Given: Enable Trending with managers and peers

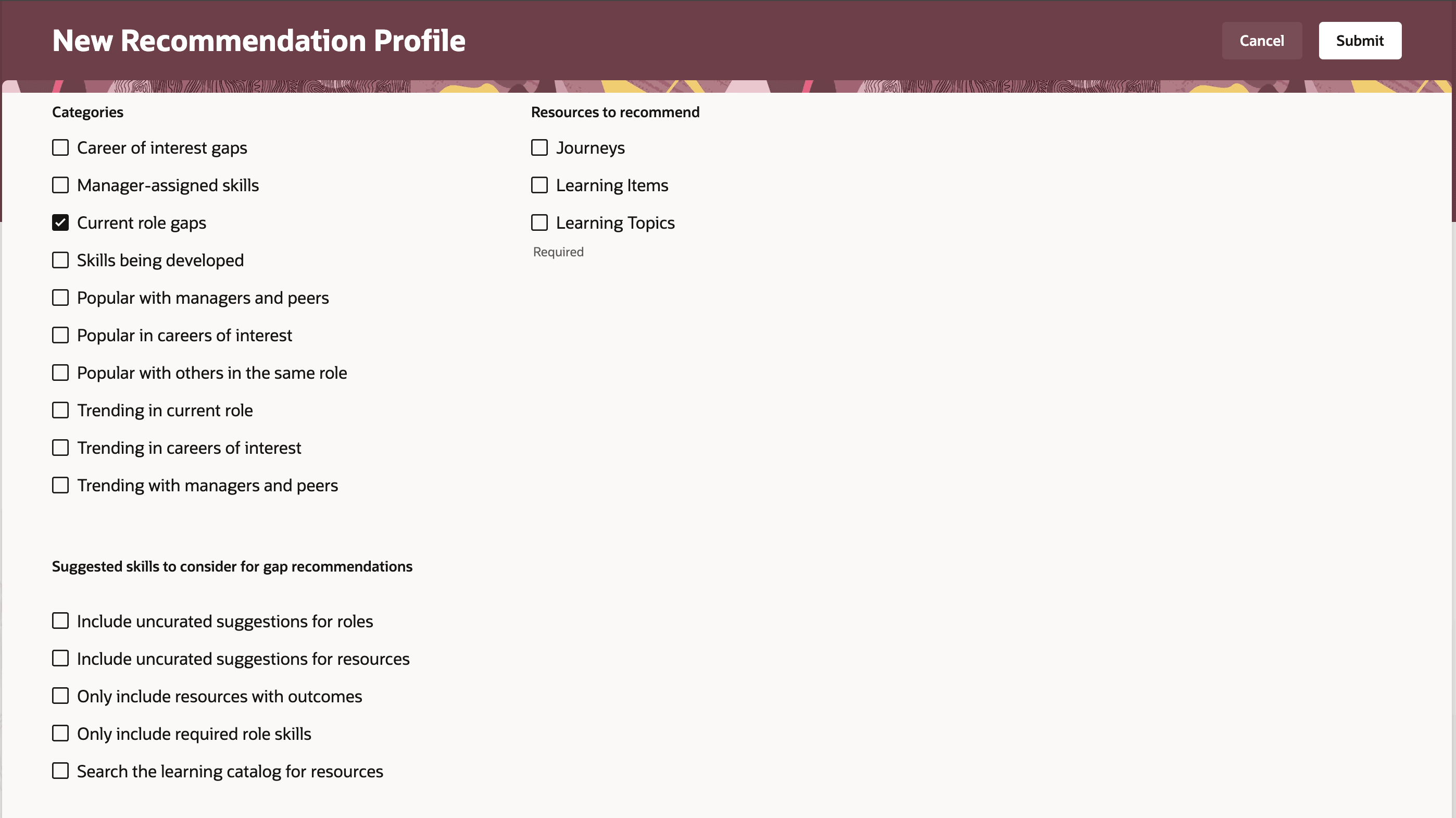Looking at the screenshot, I should [60, 486].
